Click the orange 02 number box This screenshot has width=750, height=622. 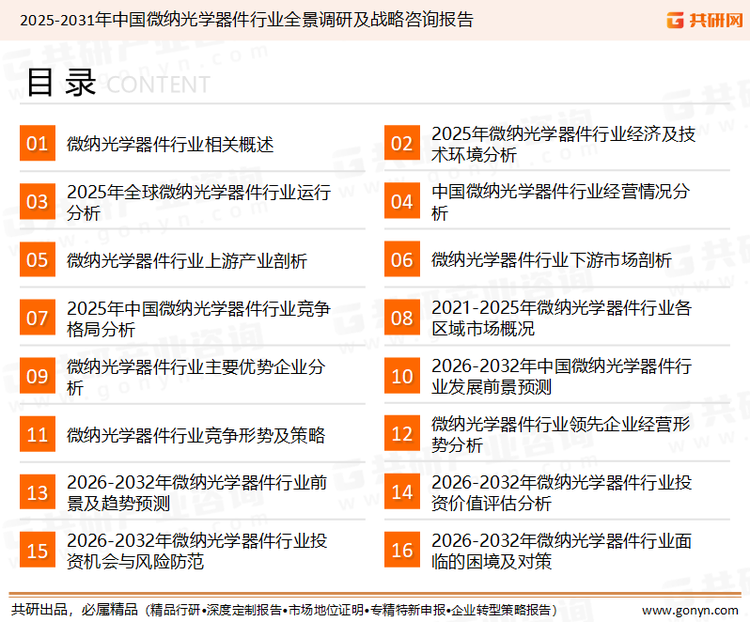402,143
